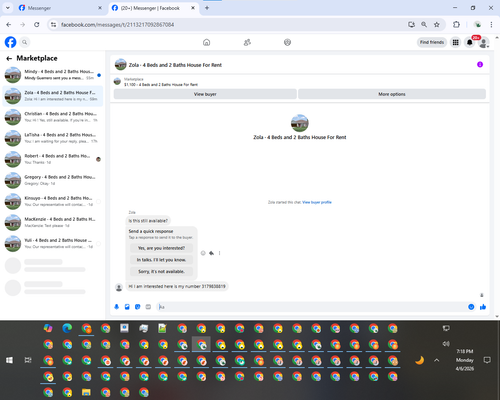Open the Copilot taskbar icon
The height and width of the screenshot is (400, 500).
[x=48, y=328]
